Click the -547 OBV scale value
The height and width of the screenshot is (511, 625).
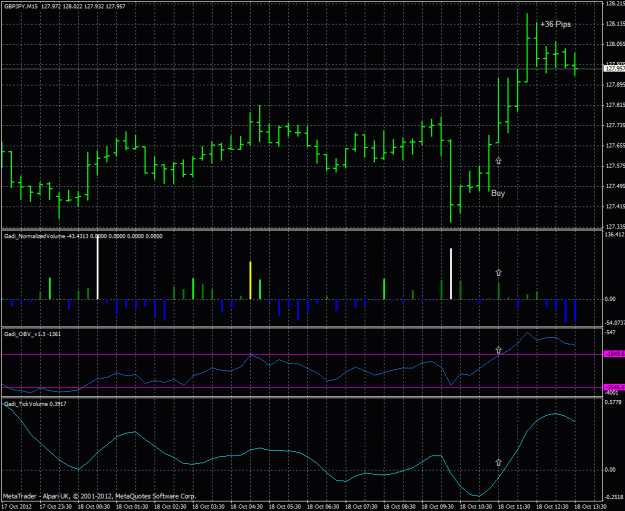610,332
